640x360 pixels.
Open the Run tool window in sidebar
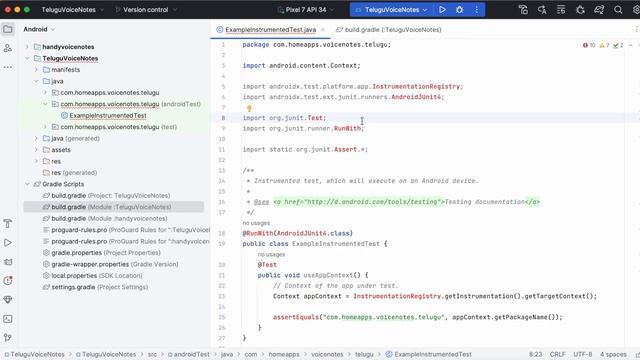[x=8, y=242]
